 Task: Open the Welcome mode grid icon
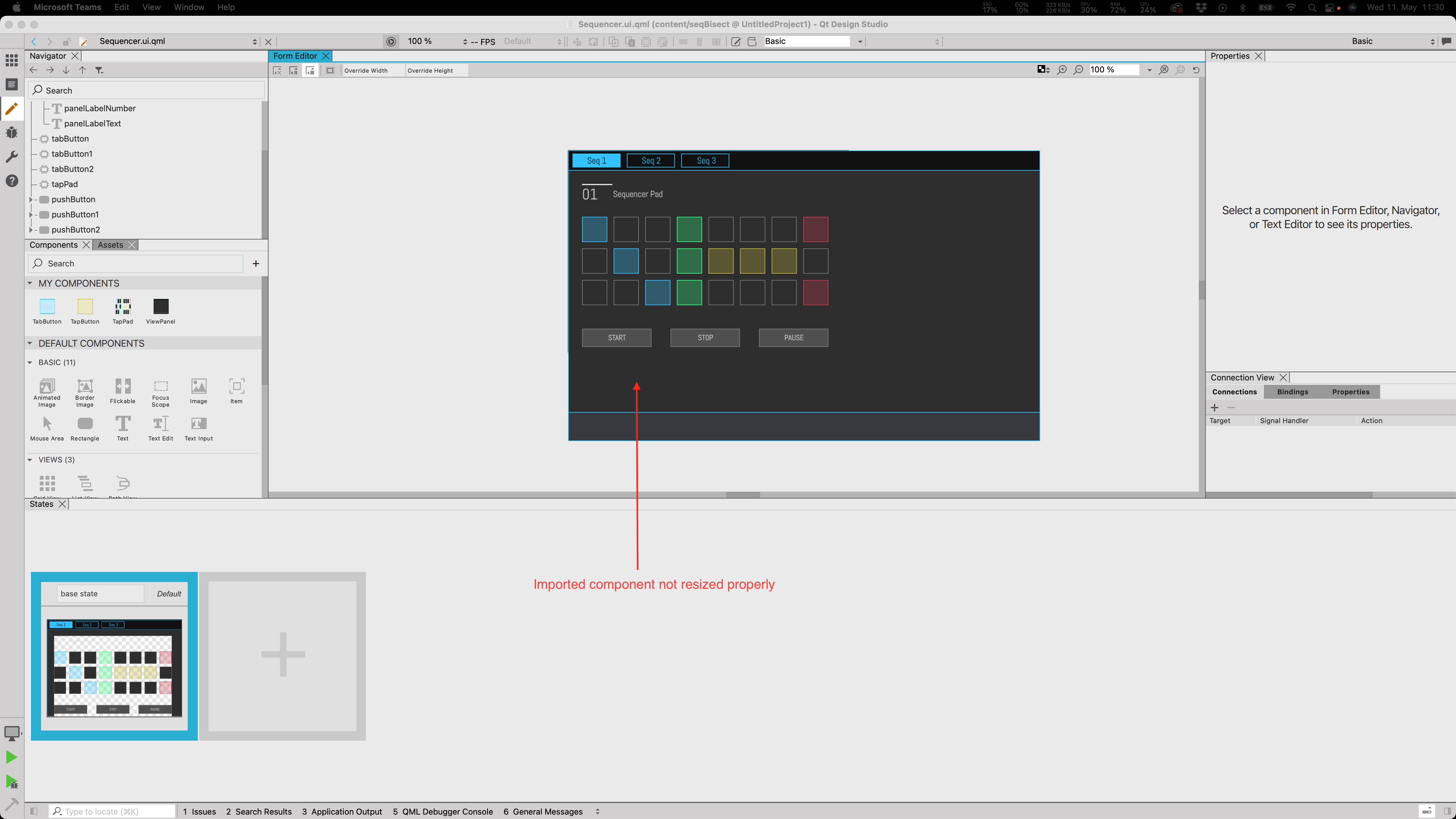click(11, 60)
